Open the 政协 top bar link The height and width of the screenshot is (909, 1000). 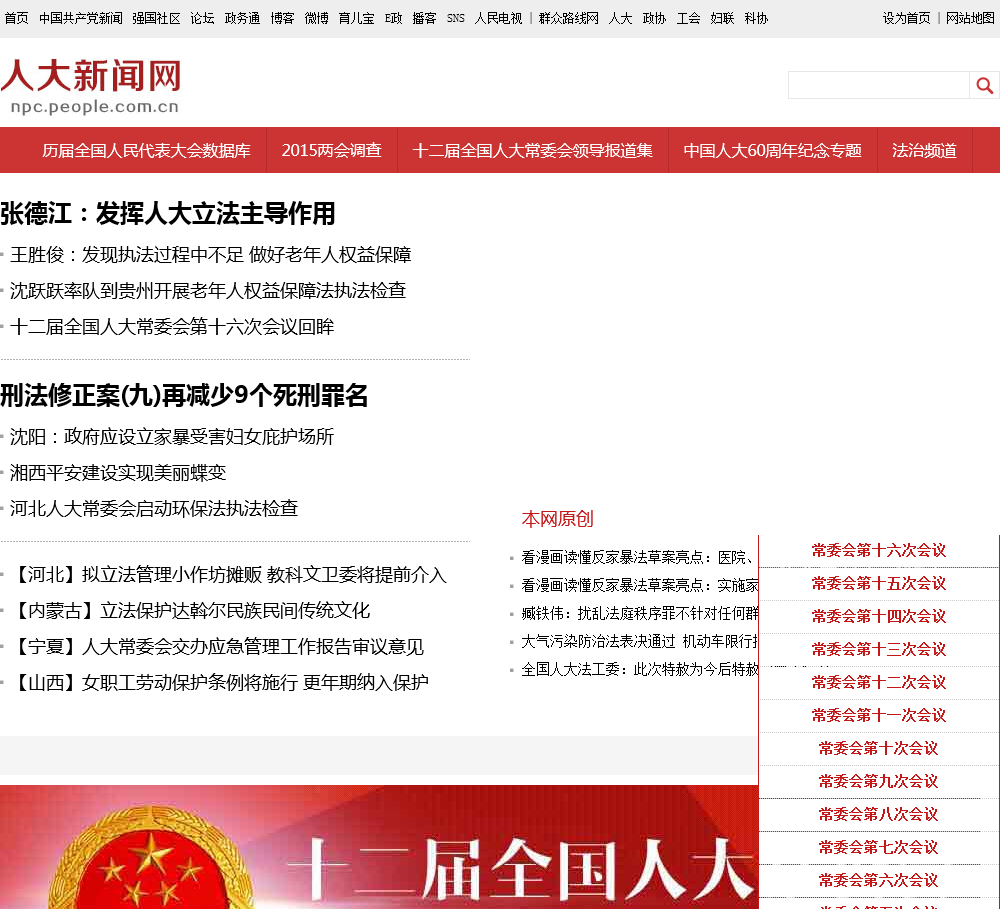tap(654, 18)
